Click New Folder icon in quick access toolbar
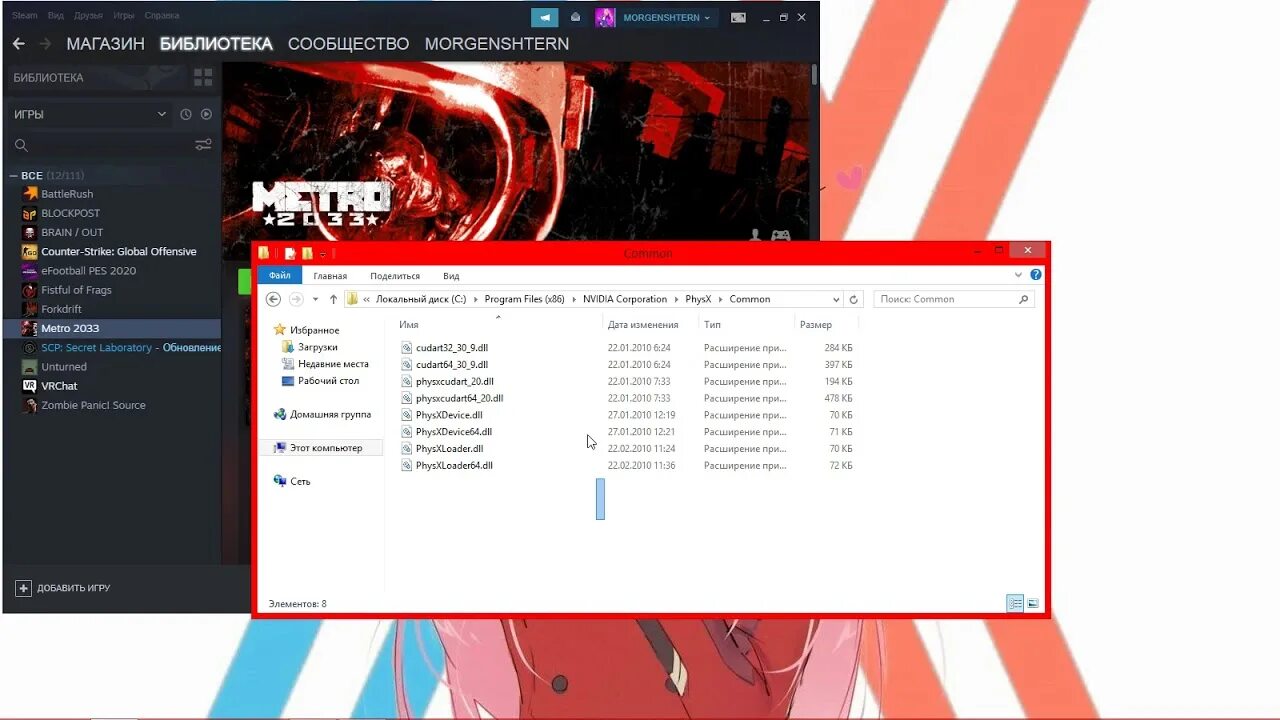Viewport: 1280px width, 720px height. pos(308,254)
